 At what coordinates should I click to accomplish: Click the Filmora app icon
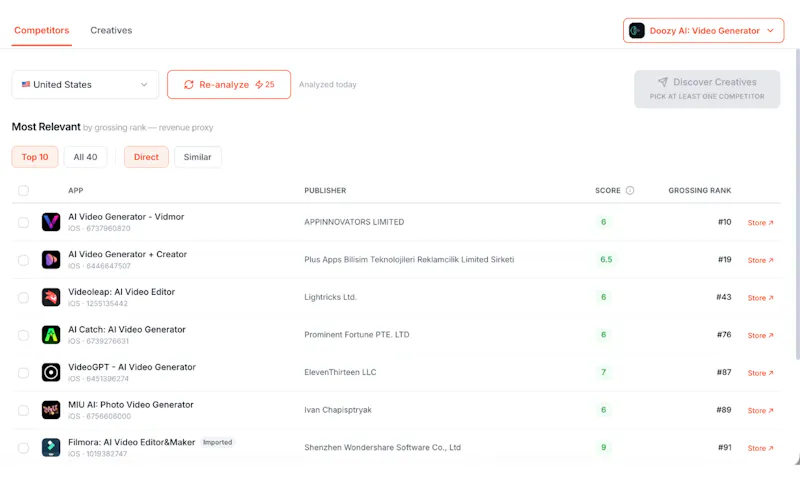[51, 447]
